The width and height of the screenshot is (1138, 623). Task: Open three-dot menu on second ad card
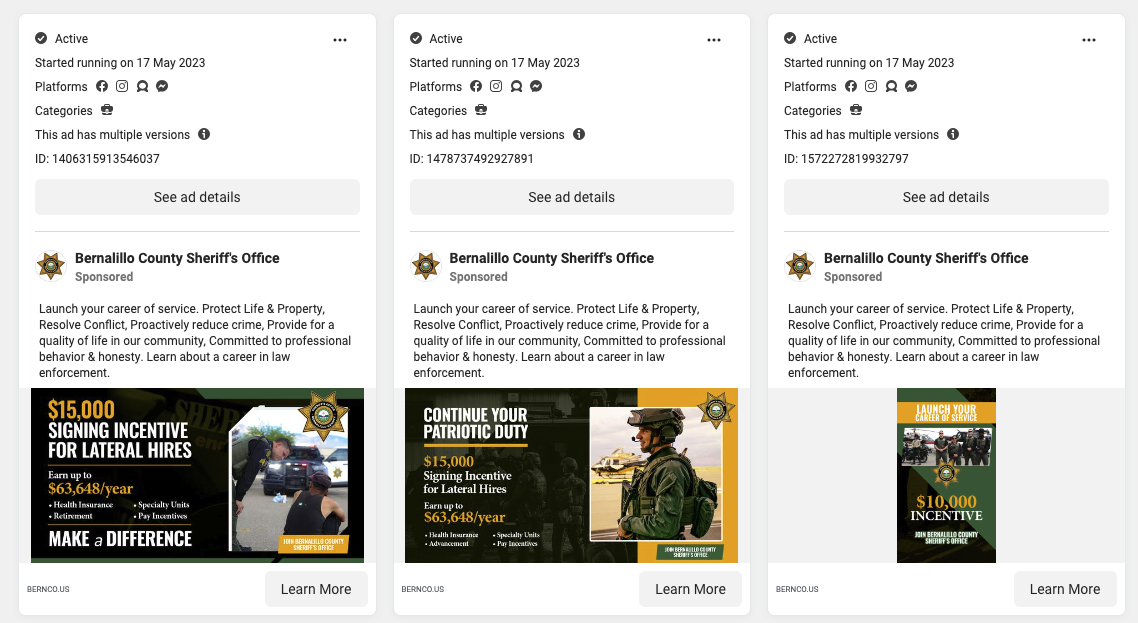(x=714, y=40)
